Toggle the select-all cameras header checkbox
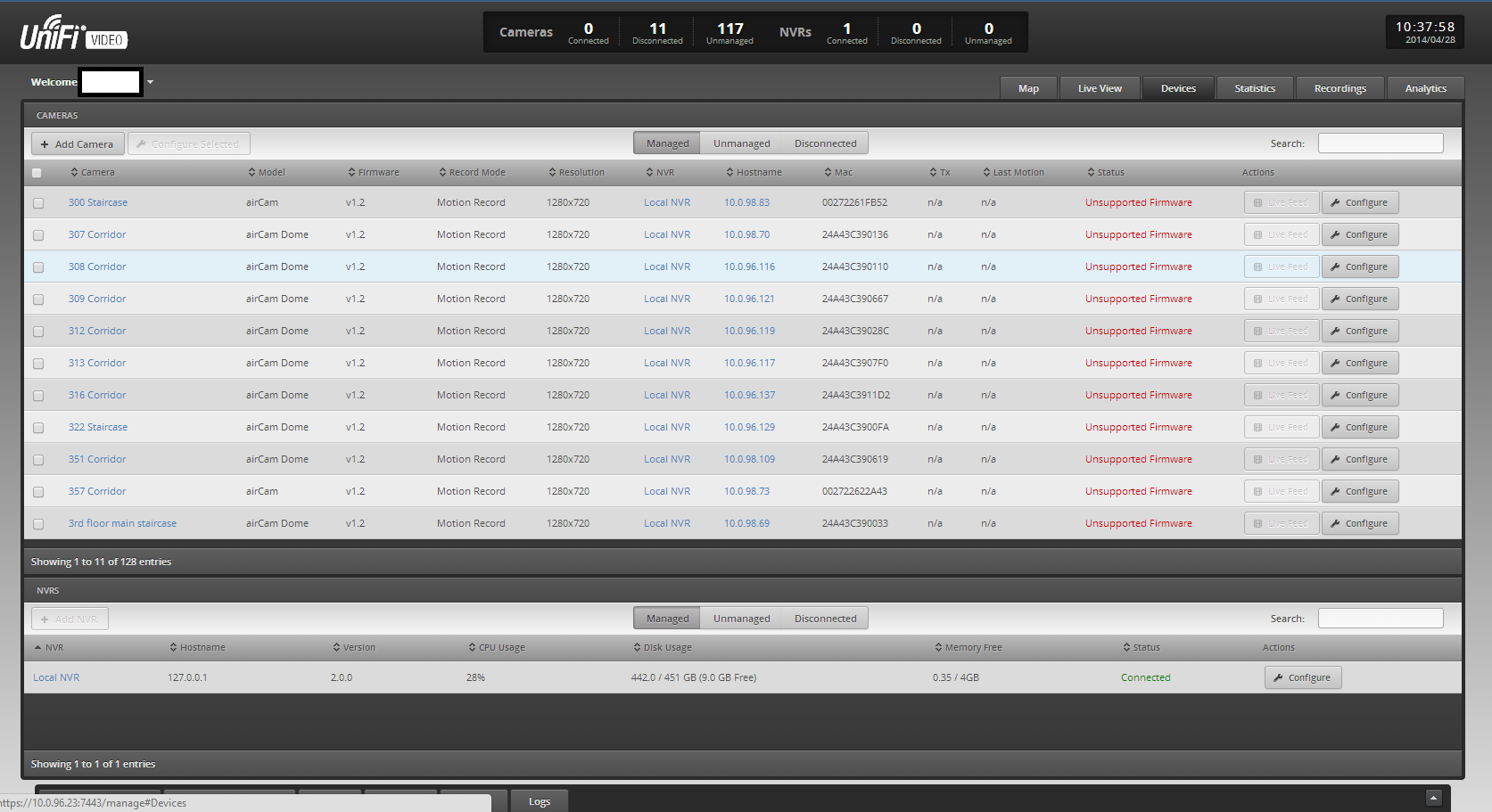 click(x=37, y=173)
